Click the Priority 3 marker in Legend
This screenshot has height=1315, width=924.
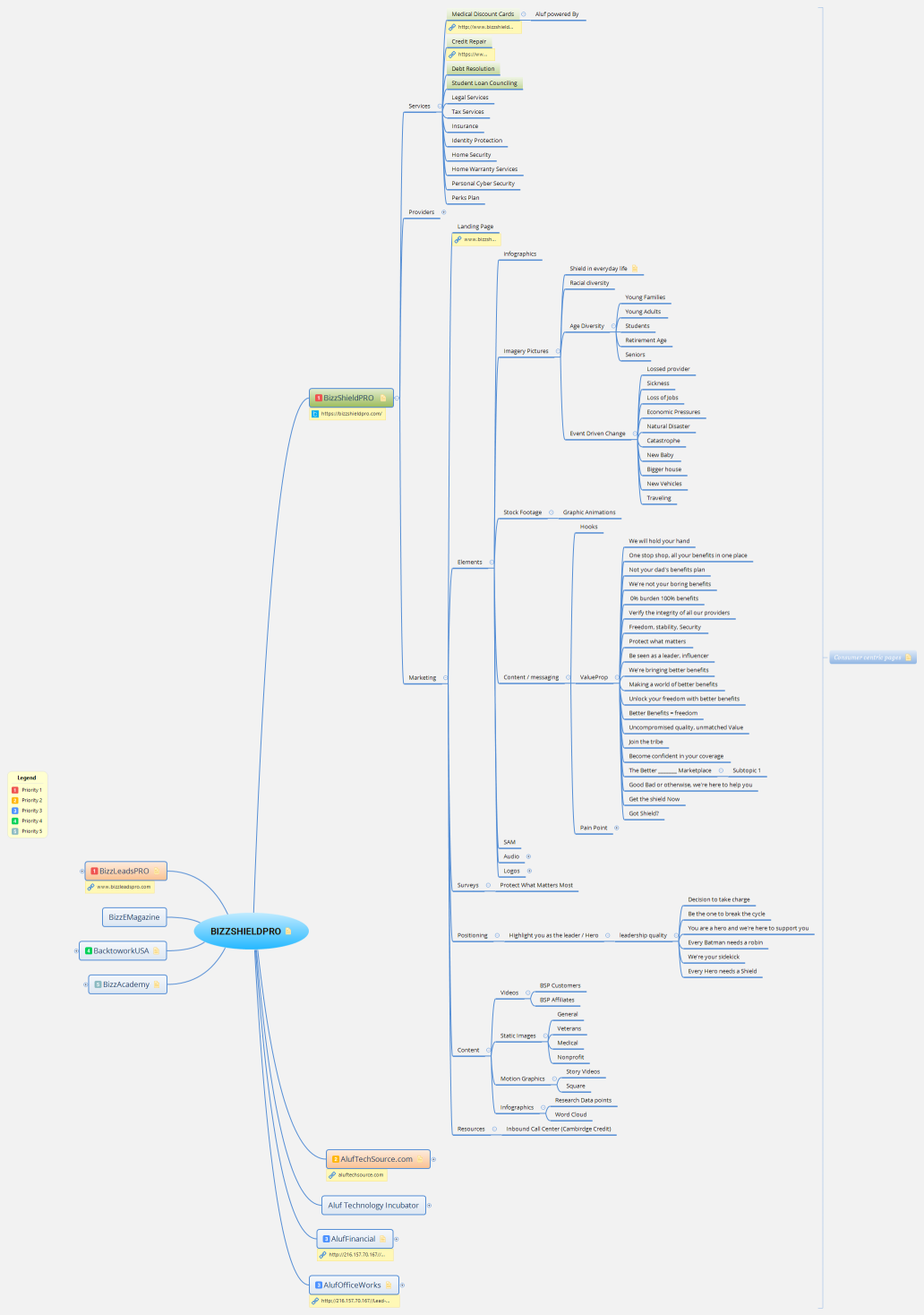(15, 811)
